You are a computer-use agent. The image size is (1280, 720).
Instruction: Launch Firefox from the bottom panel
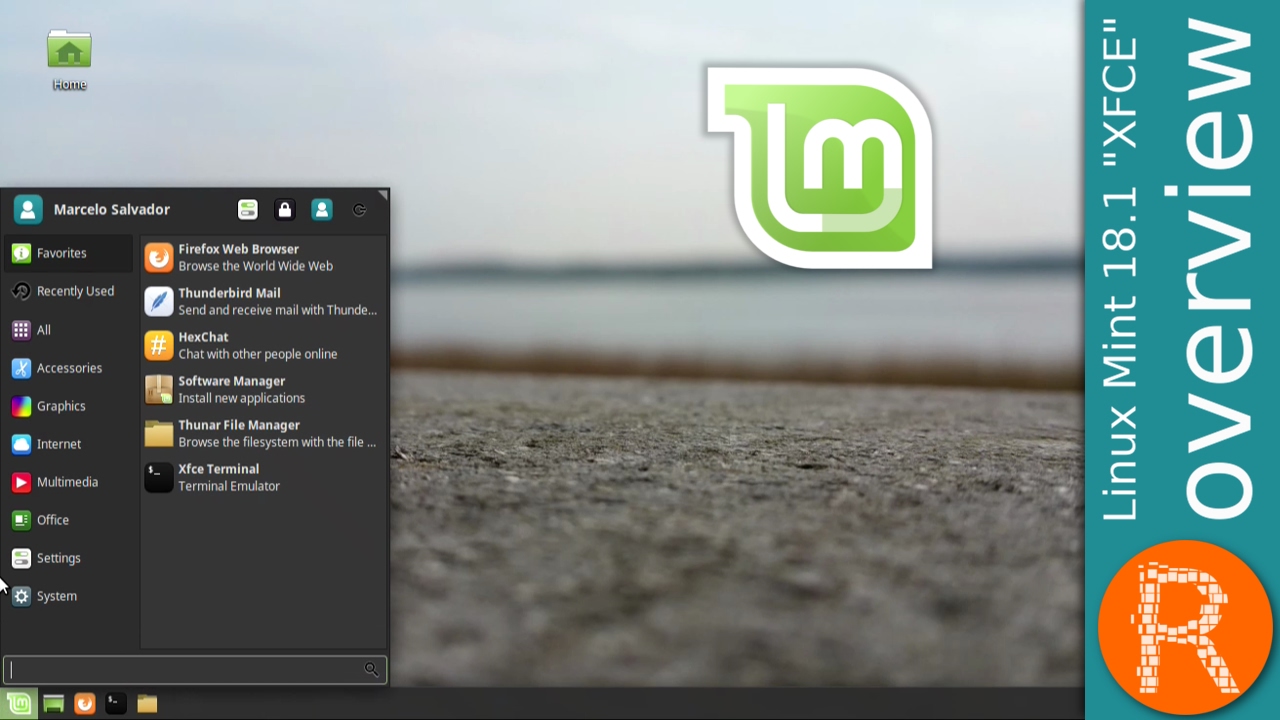[85, 704]
